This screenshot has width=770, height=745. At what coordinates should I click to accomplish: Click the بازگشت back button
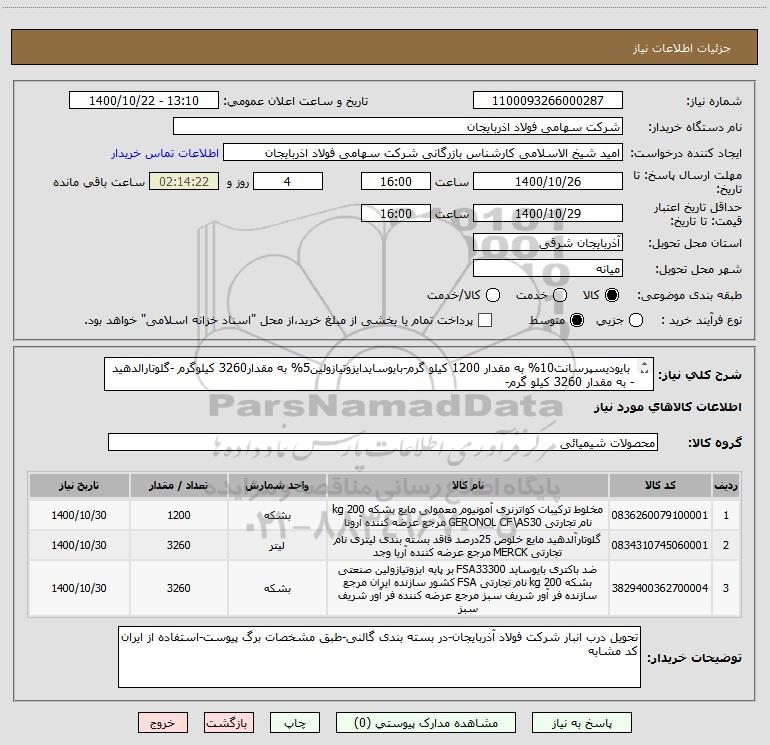[x=229, y=723]
